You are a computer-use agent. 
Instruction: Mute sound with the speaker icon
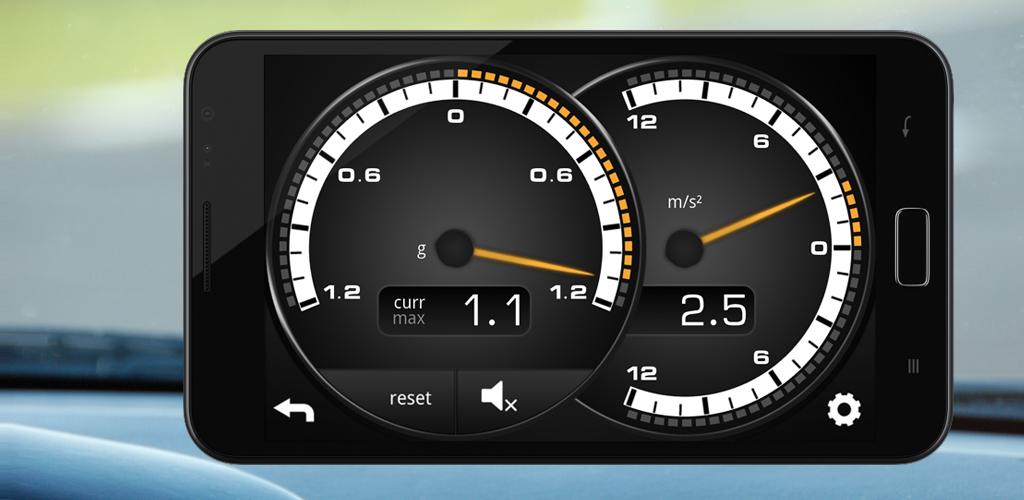[x=499, y=397]
